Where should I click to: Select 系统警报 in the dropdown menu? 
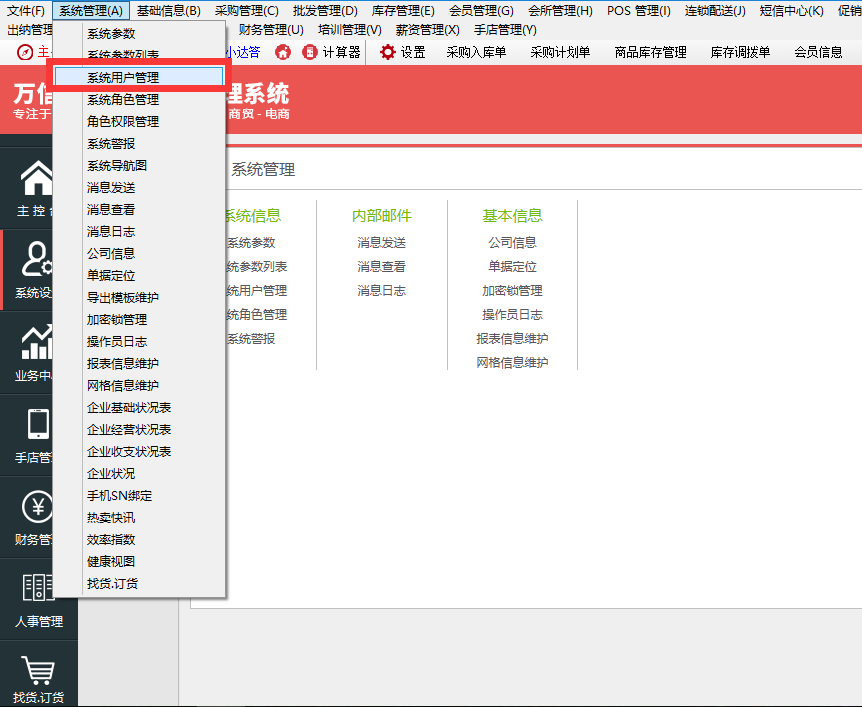pyautogui.click(x=111, y=143)
